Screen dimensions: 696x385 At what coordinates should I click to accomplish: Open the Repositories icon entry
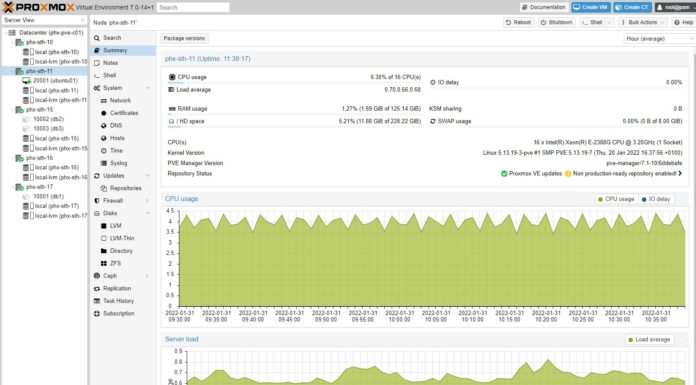(x=103, y=188)
